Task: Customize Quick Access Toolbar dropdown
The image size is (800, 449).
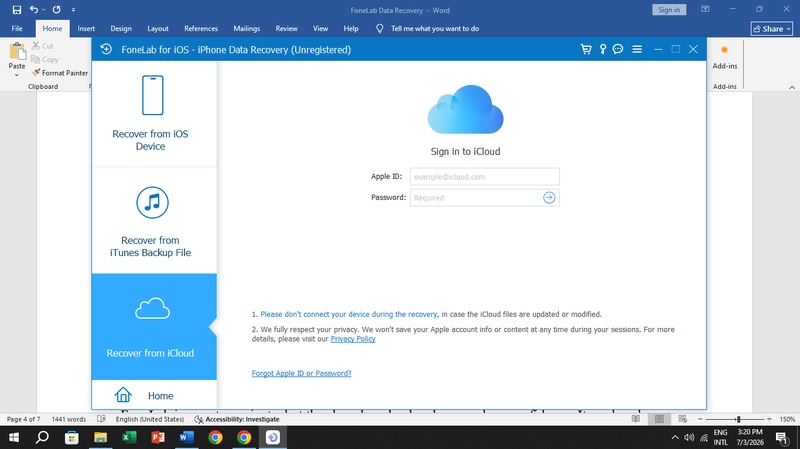Action: click(x=73, y=10)
